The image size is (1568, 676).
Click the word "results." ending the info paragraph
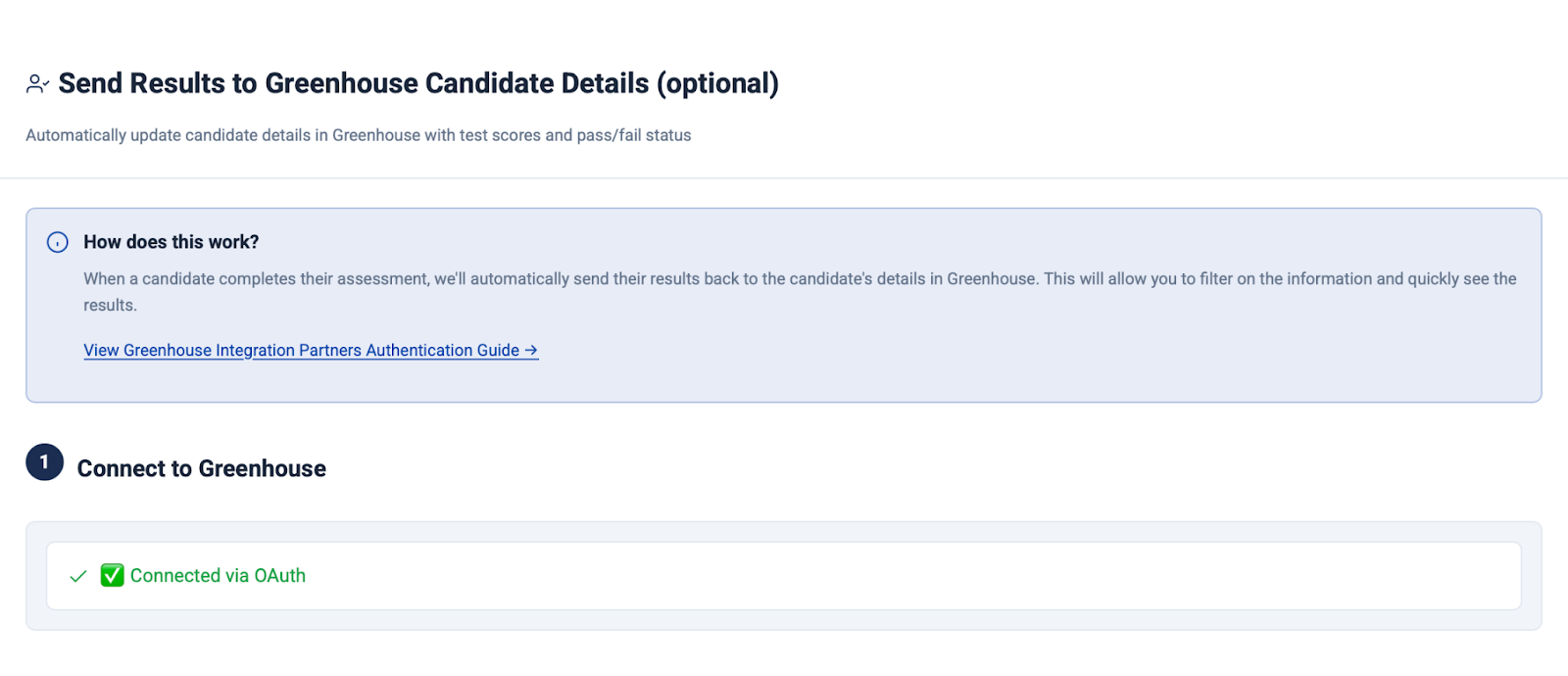[x=111, y=306]
